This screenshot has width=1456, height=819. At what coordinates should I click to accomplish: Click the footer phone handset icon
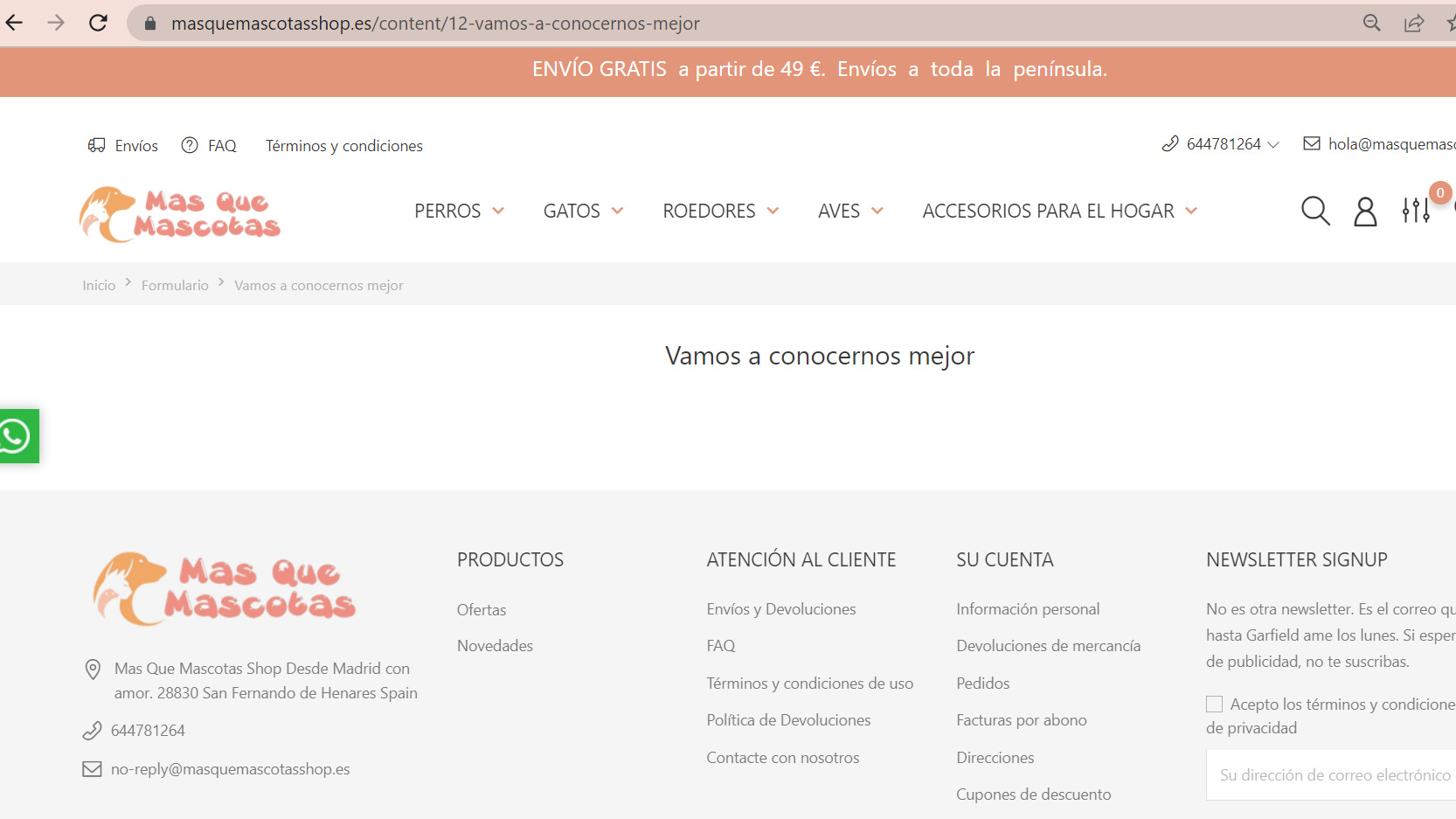pyautogui.click(x=92, y=731)
